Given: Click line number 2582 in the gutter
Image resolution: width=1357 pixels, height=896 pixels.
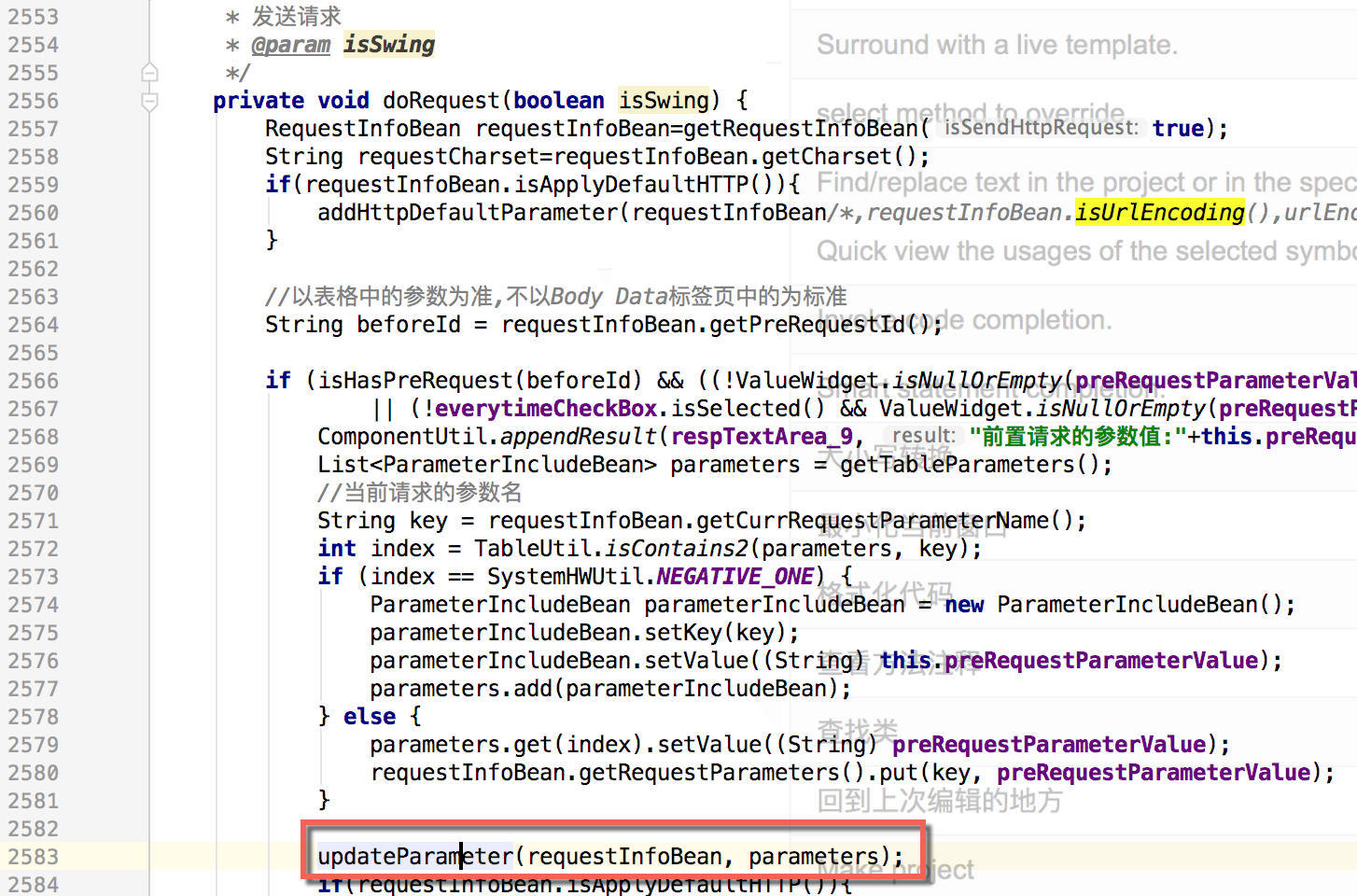Looking at the screenshot, I should point(33,829).
